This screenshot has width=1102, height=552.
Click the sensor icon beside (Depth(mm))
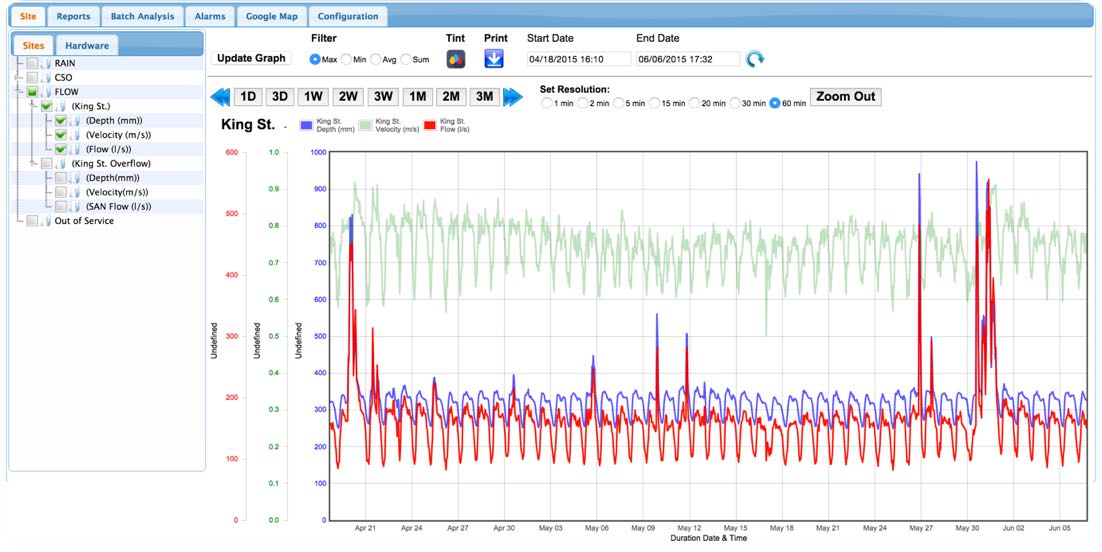75,178
